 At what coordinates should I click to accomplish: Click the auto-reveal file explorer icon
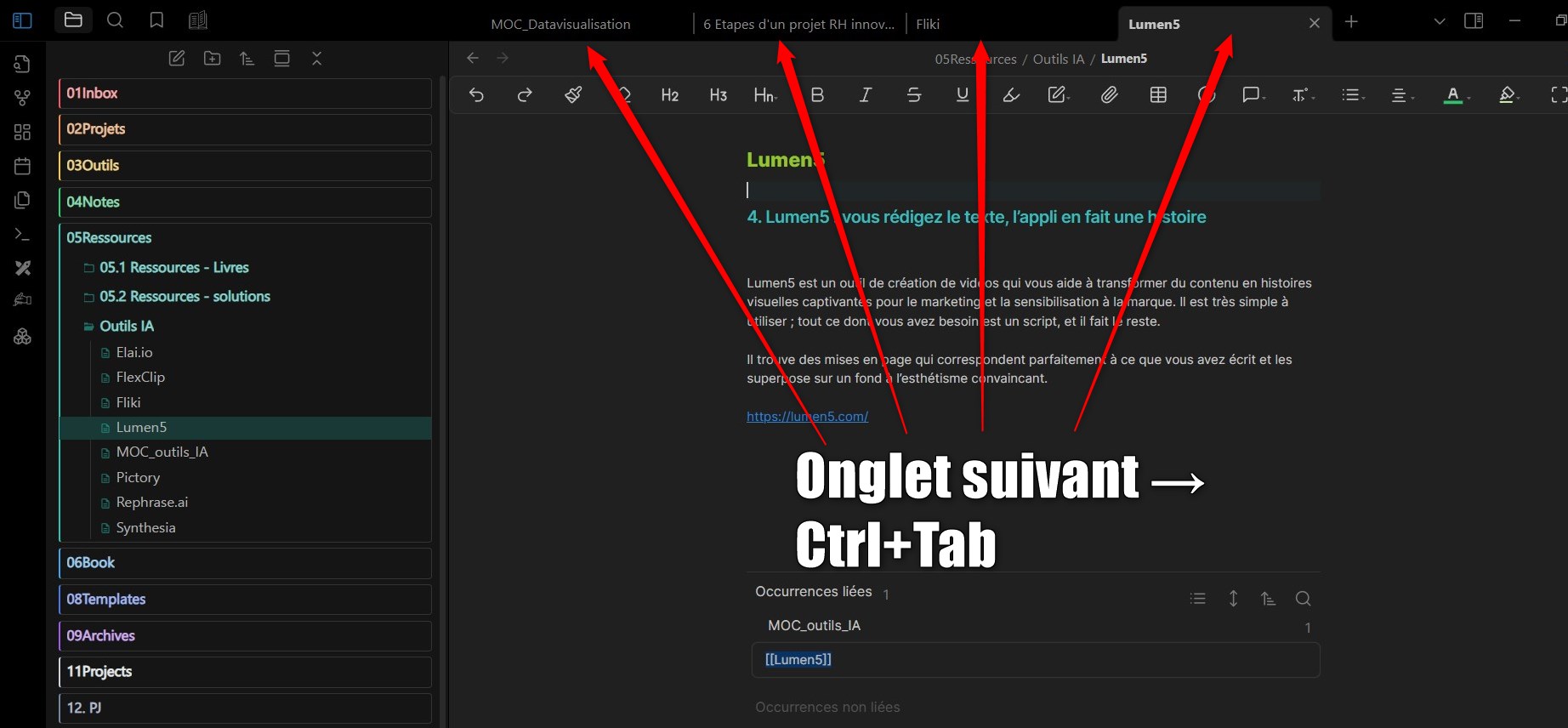tap(281, 58)
